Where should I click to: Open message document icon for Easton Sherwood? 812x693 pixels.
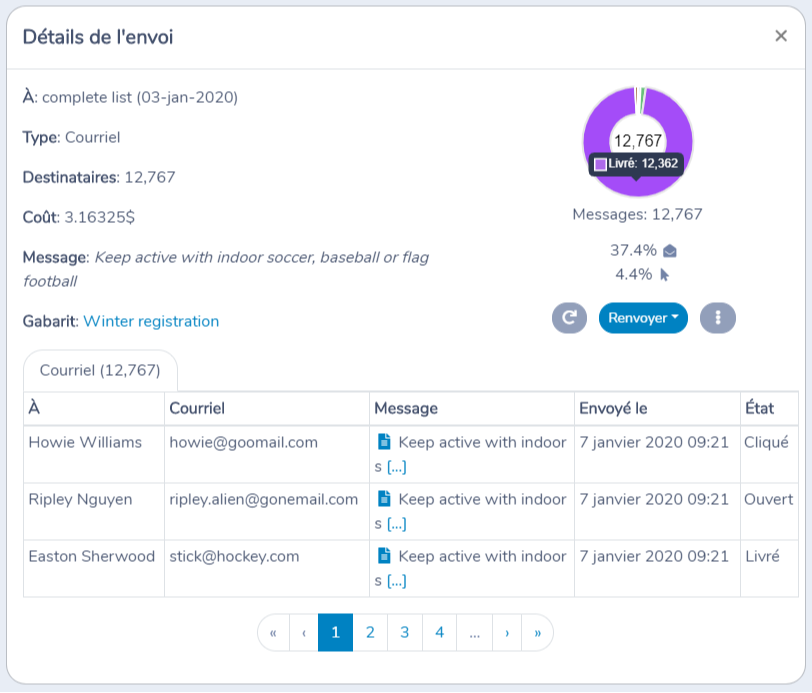click(x=384, y=555)
